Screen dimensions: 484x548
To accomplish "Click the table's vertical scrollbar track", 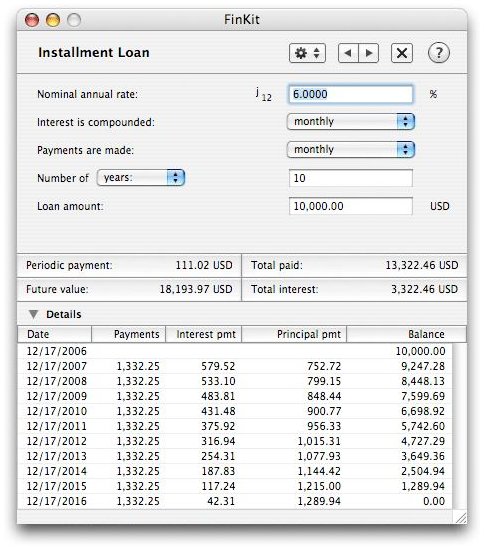I will 459,426.
